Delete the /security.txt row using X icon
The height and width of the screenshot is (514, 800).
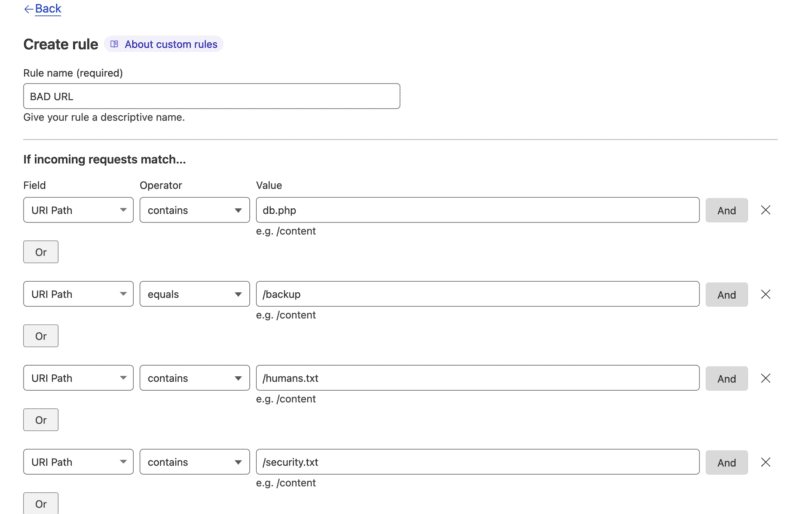point(766,462)
